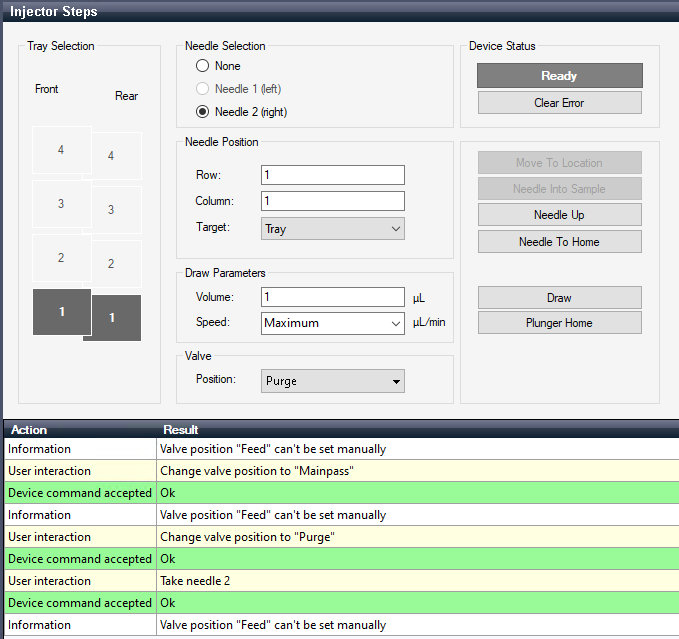This screenshot has width=679, height=639.
Task: Click the Draw button
Action: (559, 298)
